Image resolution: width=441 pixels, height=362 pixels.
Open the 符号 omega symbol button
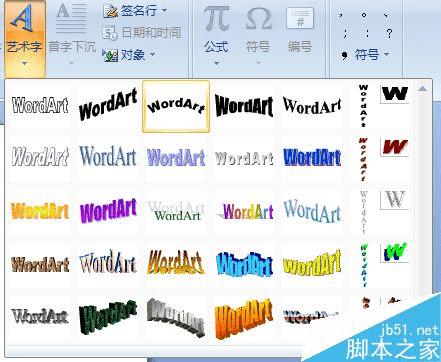pos(258,19)
